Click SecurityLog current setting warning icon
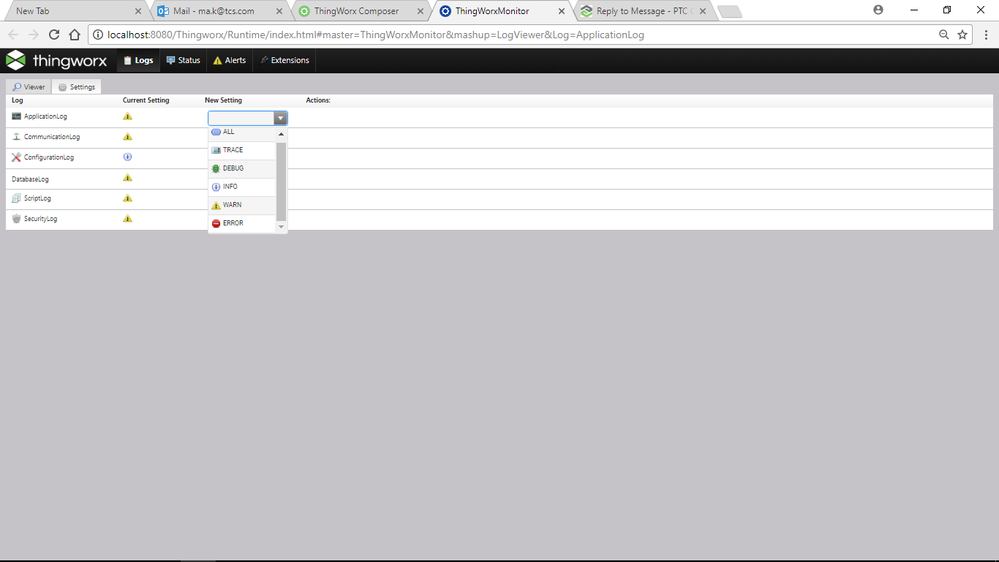The height and width of the screenshot is (562, 999). (x=127, y=219)
